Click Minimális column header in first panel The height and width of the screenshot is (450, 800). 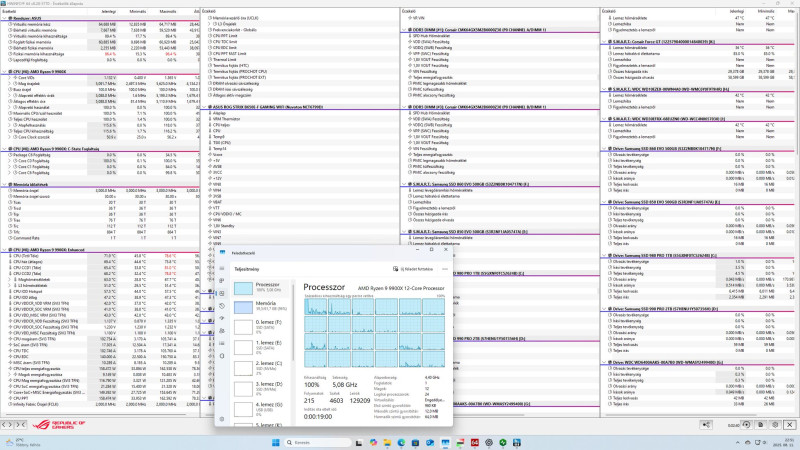pyautogui.click(x=137, y=11)
